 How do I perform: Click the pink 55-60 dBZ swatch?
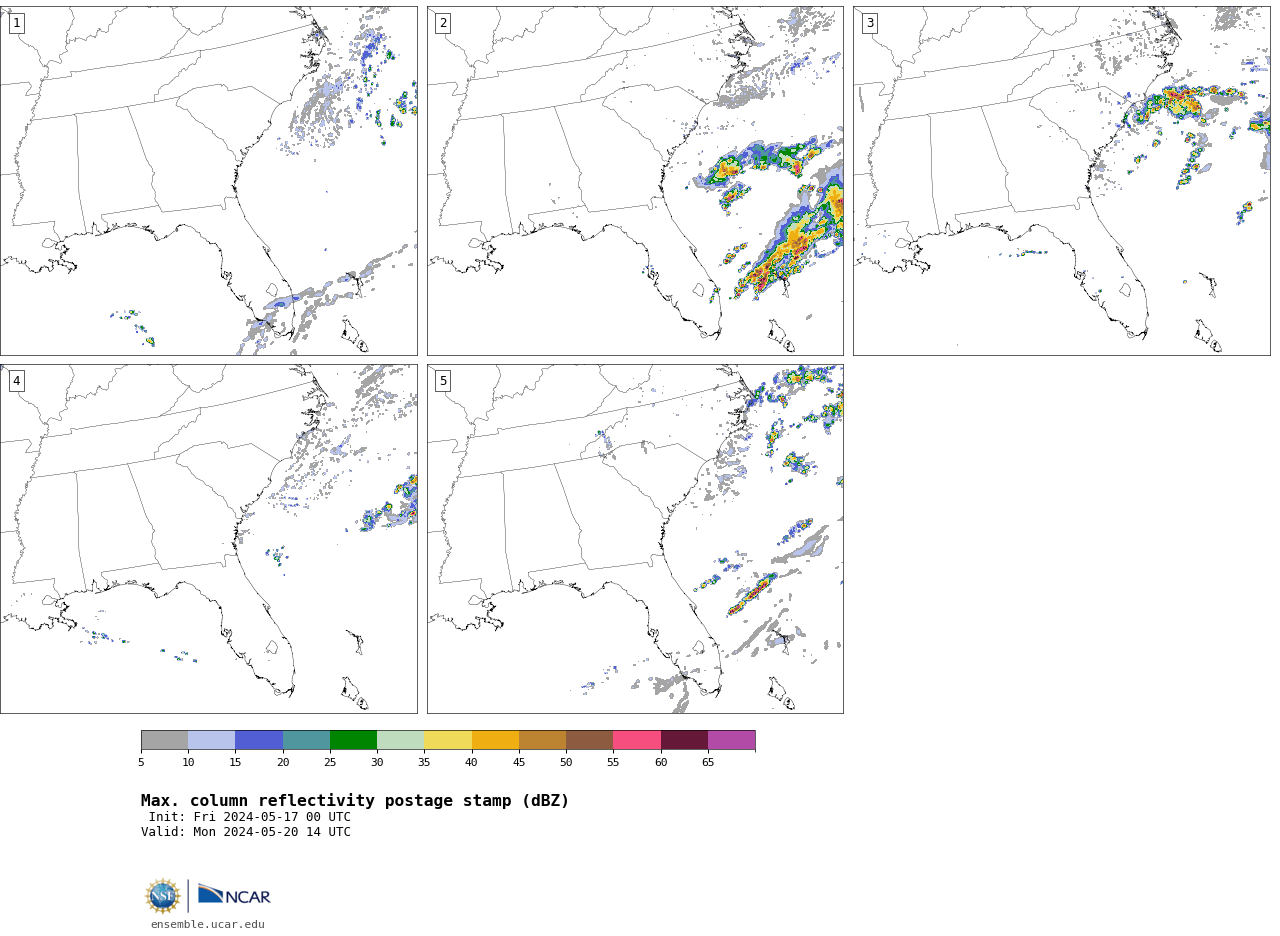tap(637, 740)
